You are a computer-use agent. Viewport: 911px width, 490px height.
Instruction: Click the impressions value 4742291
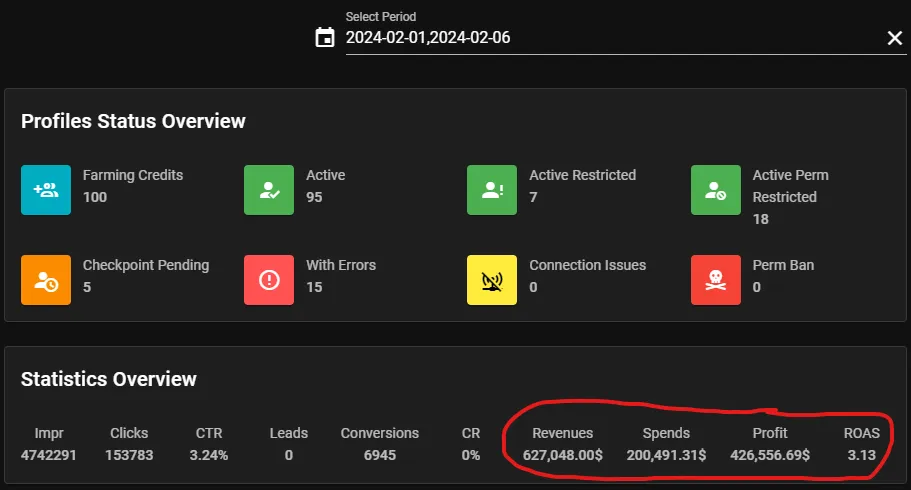(x=49, y=456)
